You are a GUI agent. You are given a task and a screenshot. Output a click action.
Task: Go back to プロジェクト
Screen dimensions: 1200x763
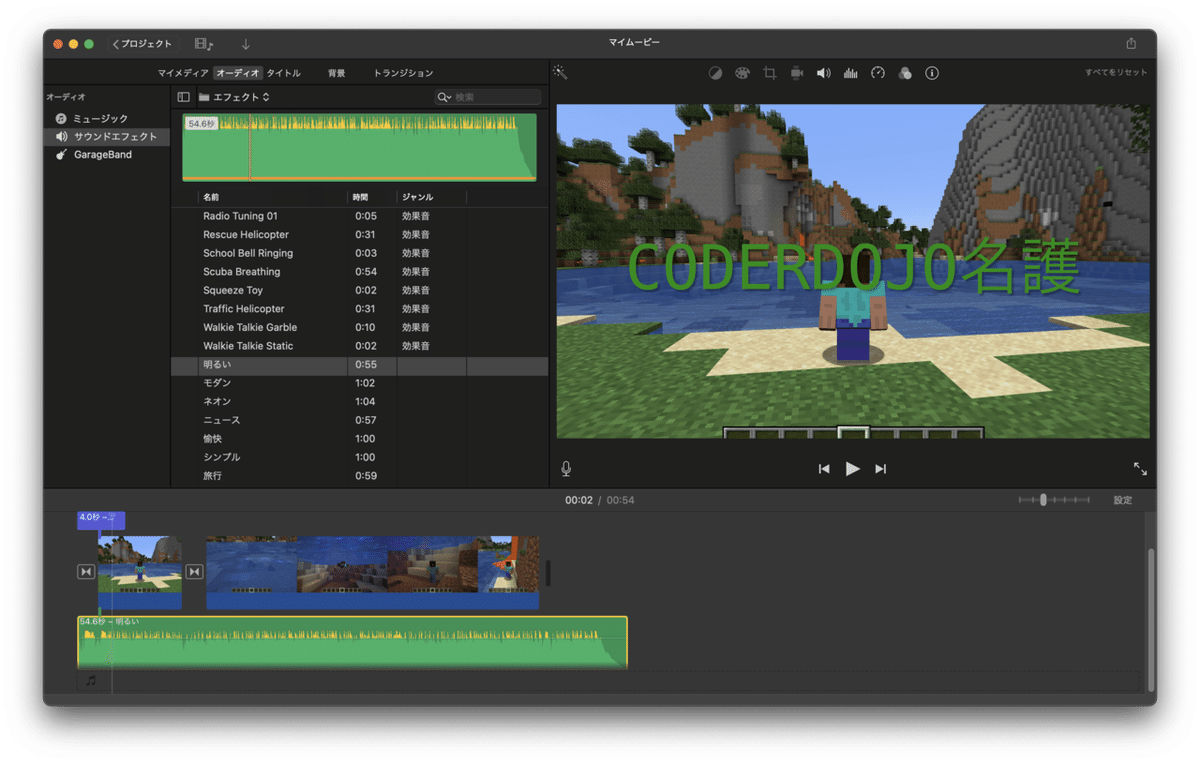[142, 44]
